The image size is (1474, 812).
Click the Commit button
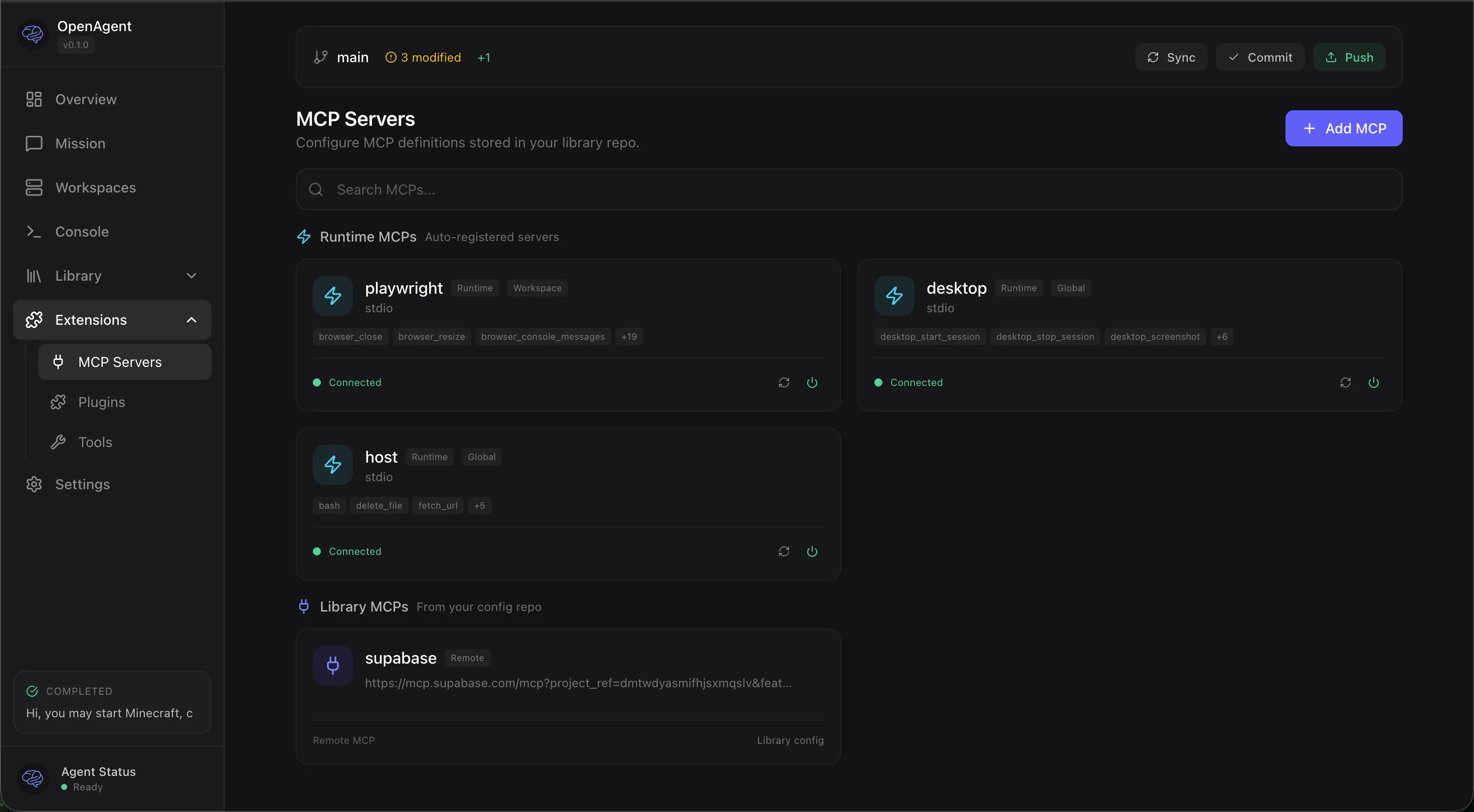(1259, 57)
